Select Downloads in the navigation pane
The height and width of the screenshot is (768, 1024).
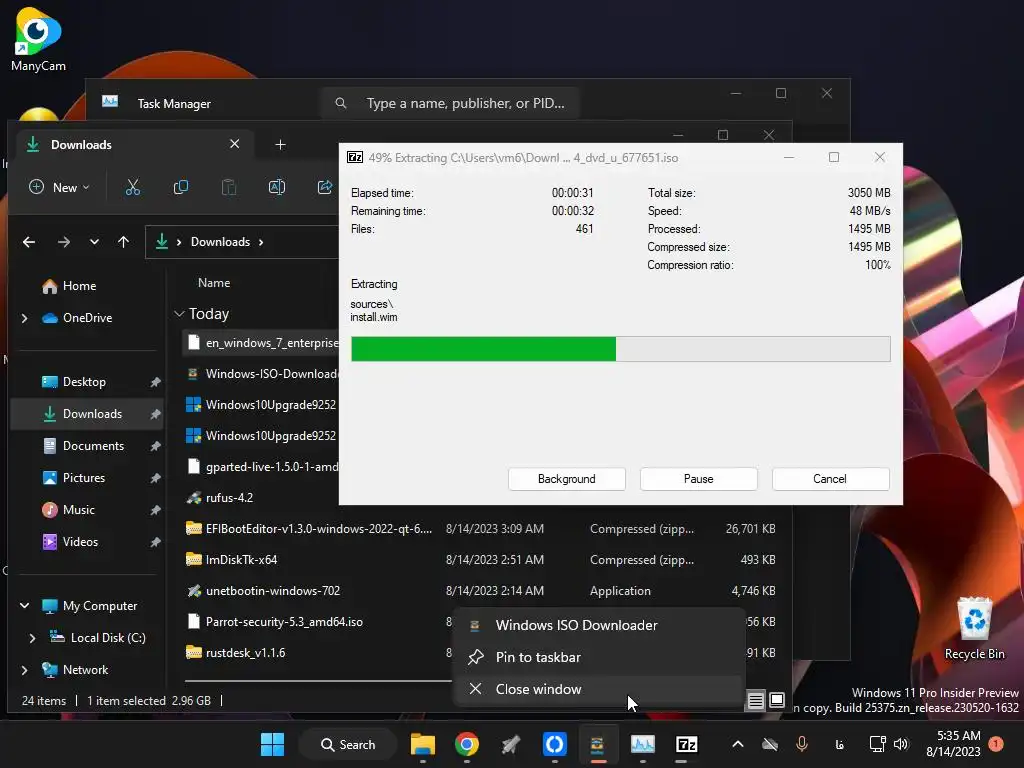[85, 414]
